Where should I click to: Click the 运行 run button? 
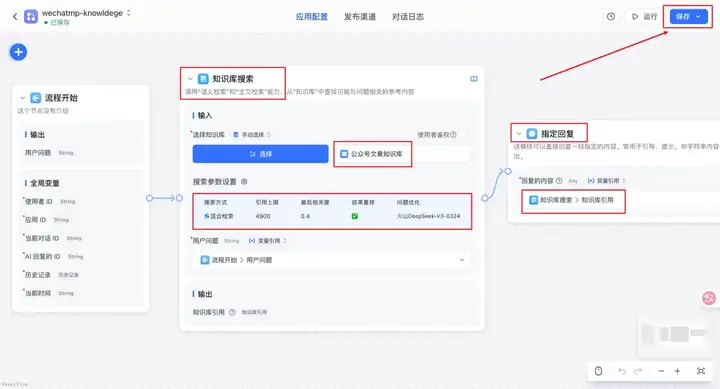pyautogui.click(x=645, y=17)
